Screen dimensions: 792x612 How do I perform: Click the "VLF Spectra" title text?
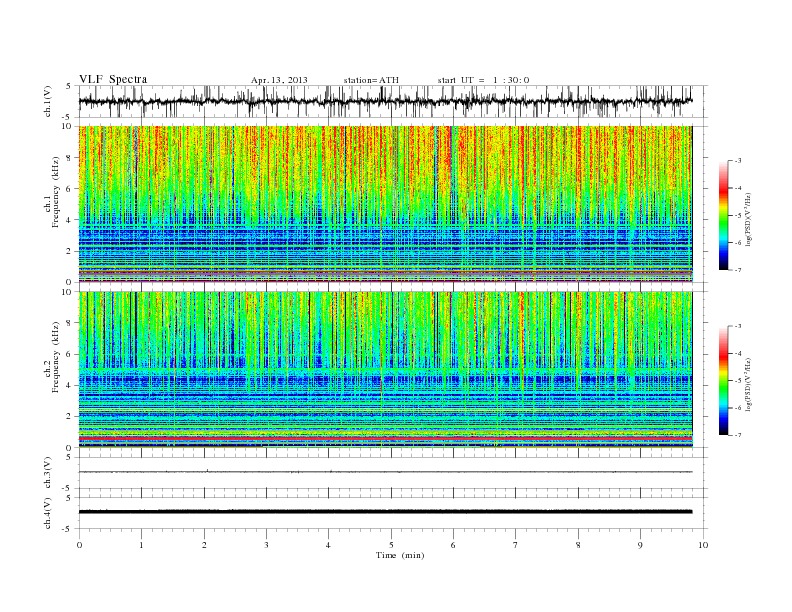[x=113, y=79]
